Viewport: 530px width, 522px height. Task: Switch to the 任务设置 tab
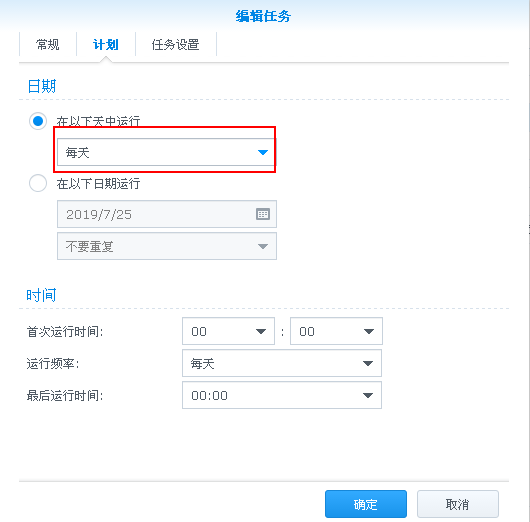tap(175, 45)
